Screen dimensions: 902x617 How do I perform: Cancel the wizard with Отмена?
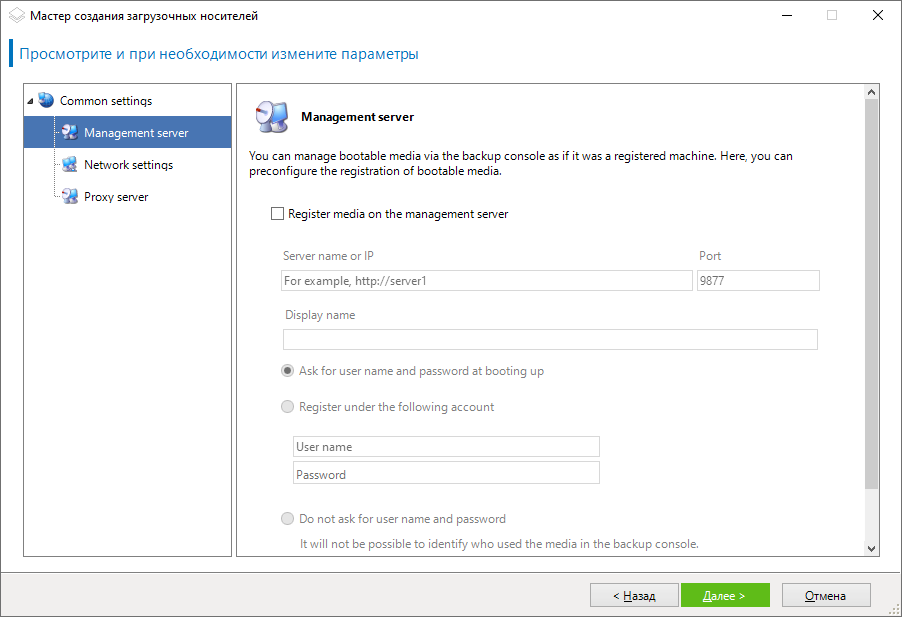click(x=825, y=596)
